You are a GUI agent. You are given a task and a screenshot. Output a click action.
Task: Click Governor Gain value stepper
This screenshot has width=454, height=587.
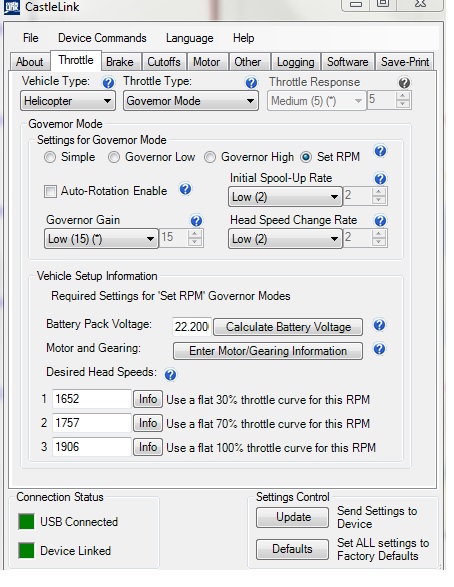coord(195,237)
